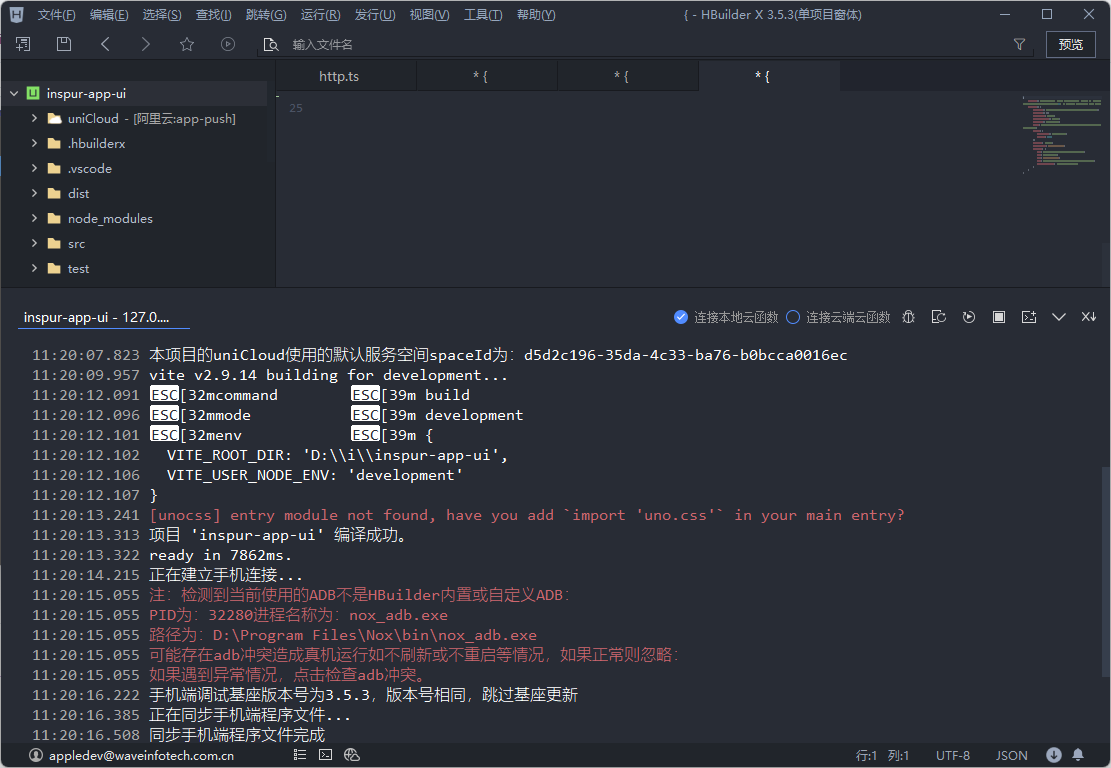The width and height of the screenshot is (1111, 768).
Task: Open the 选择(S) menu
Action: pos(162,15)
